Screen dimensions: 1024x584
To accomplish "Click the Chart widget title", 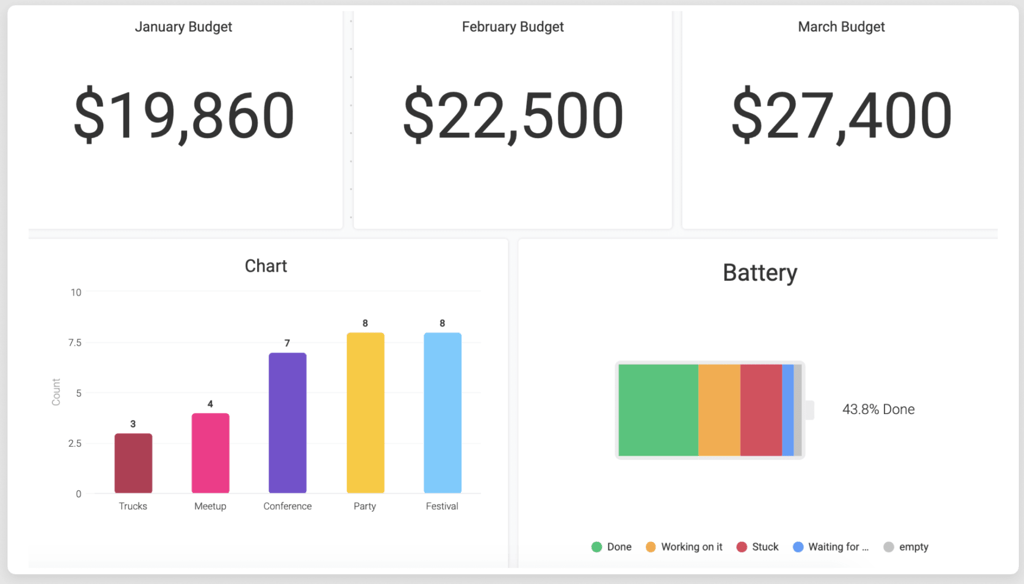I will pos(266,266).
